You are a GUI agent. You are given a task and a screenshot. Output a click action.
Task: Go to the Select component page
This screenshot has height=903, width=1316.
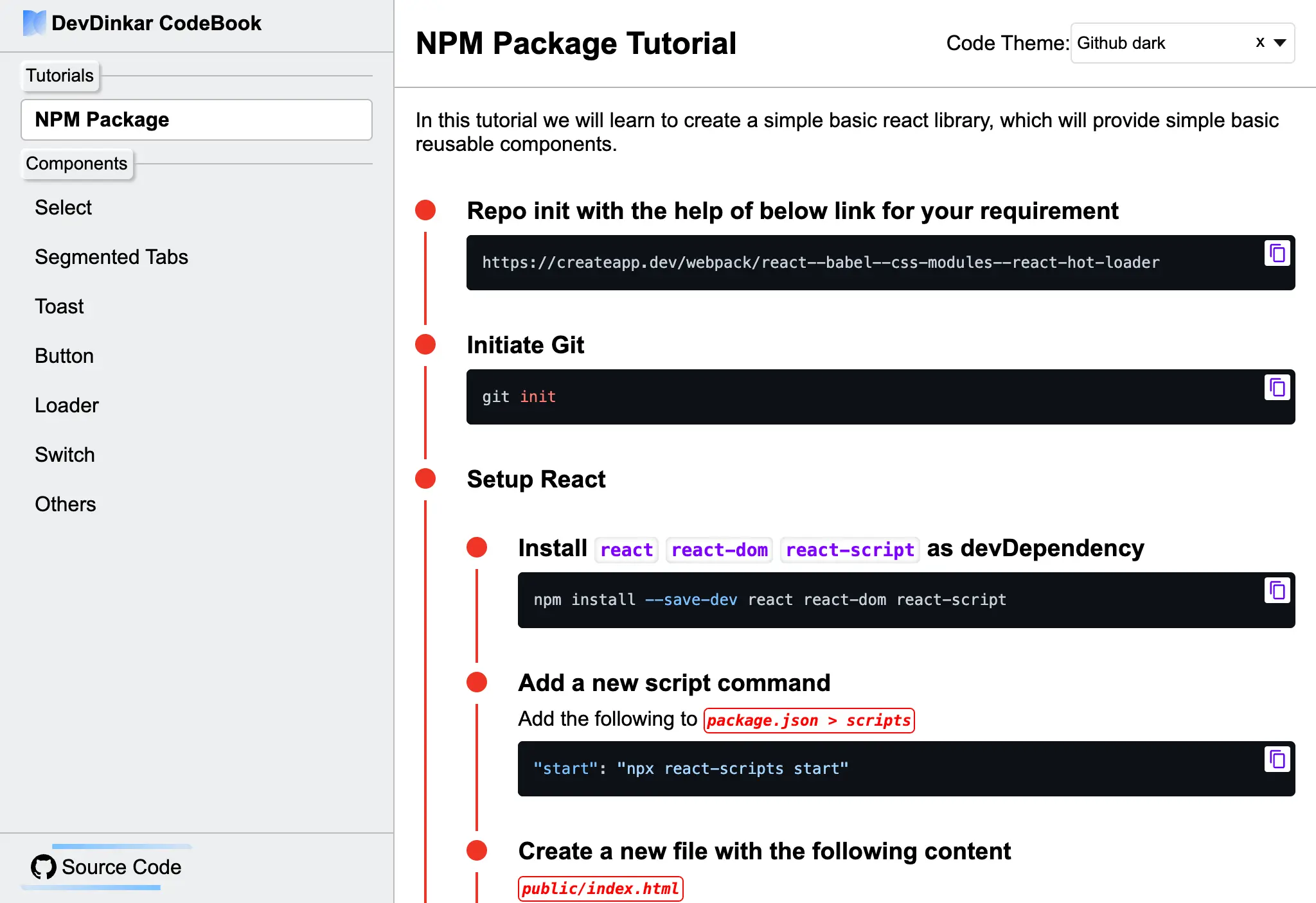point(63,207)
